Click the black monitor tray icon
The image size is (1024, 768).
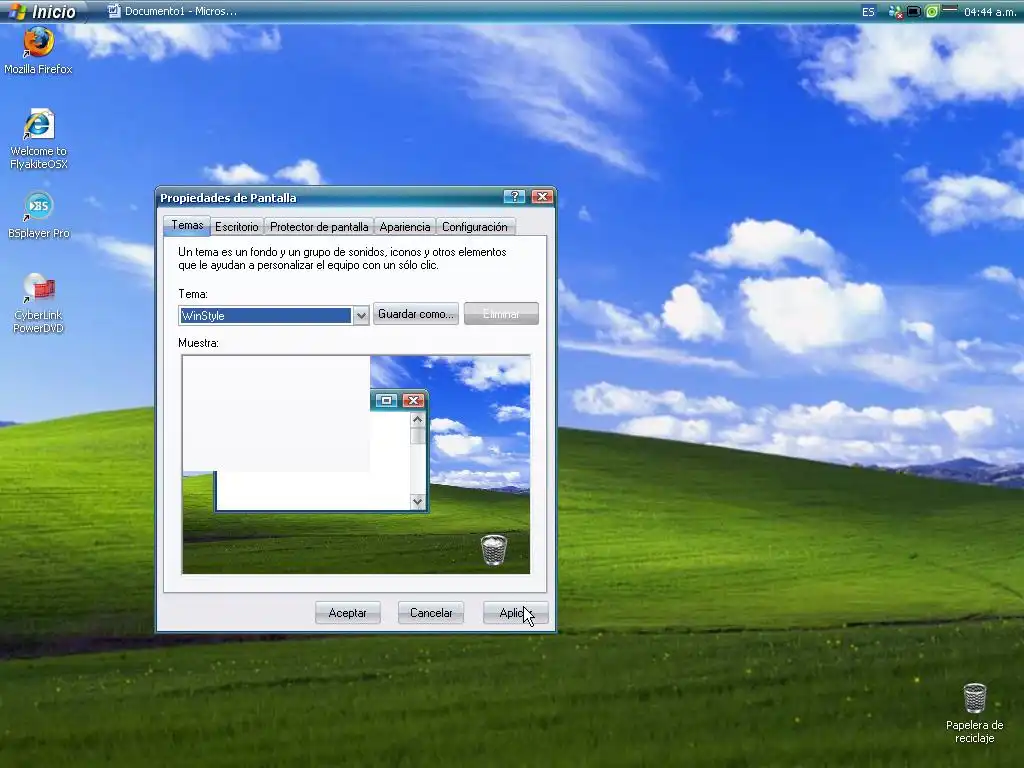click(914, 11)
